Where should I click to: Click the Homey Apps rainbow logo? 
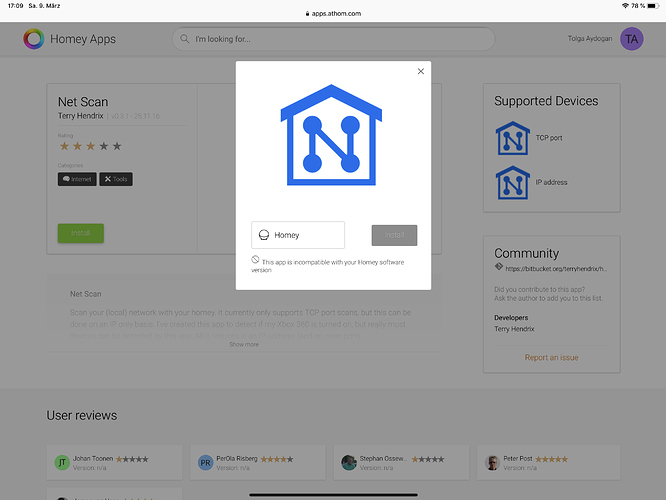point(34,39)
